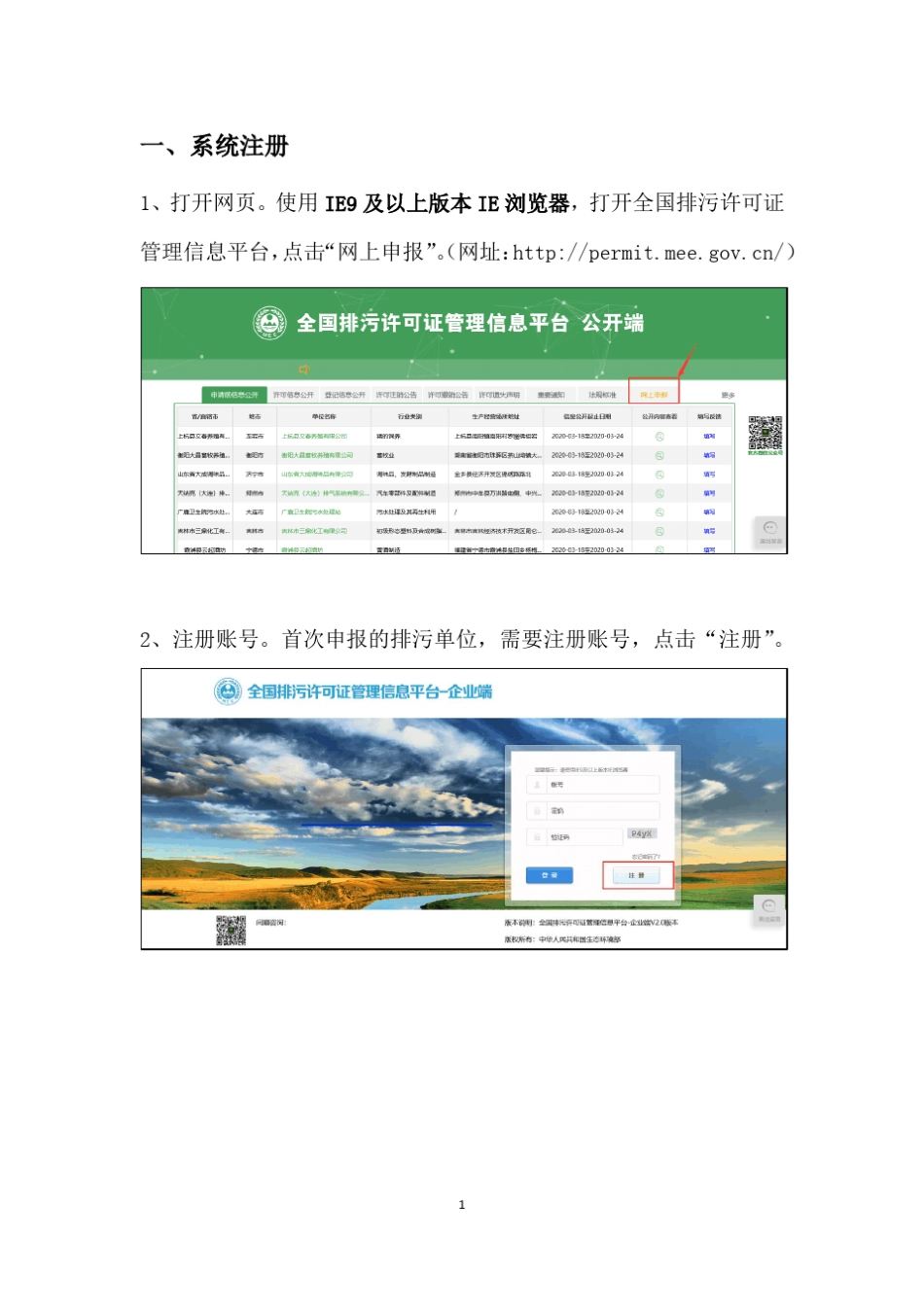Click 填写 feedback link in 天纳克 row
Viewport: 924px width, 1307px height.
coord(709,493)
